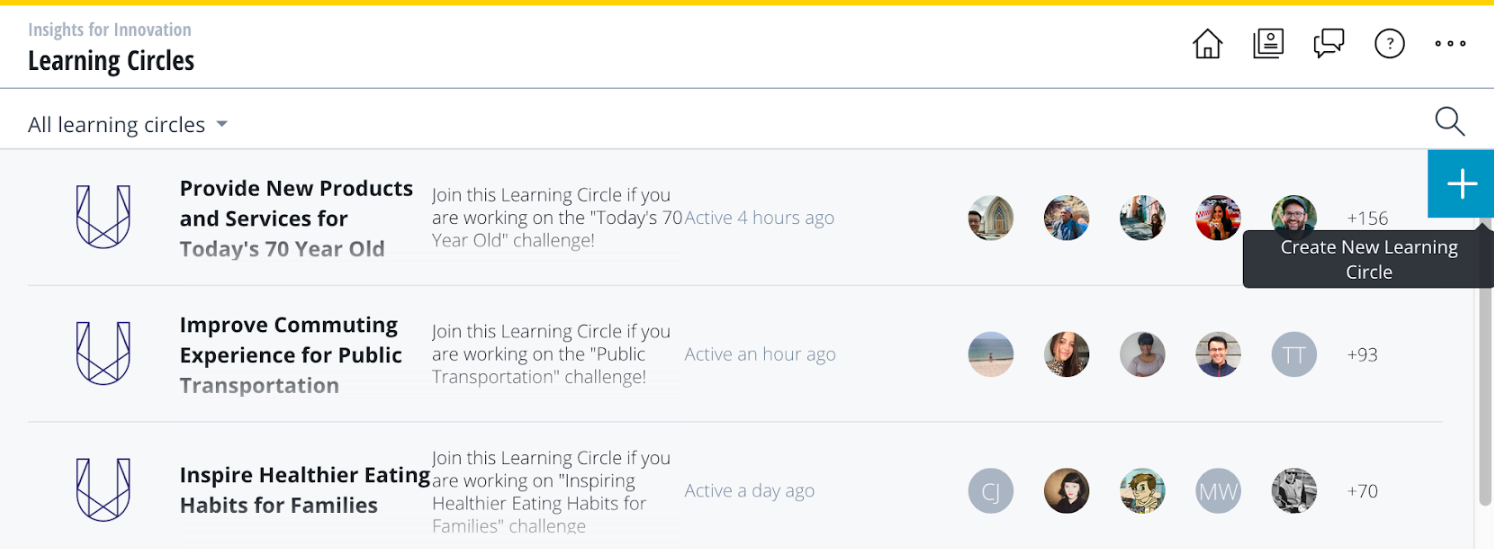Open the profile page icon in header
1494x549 pixels.
click(x=1268, y=44)
